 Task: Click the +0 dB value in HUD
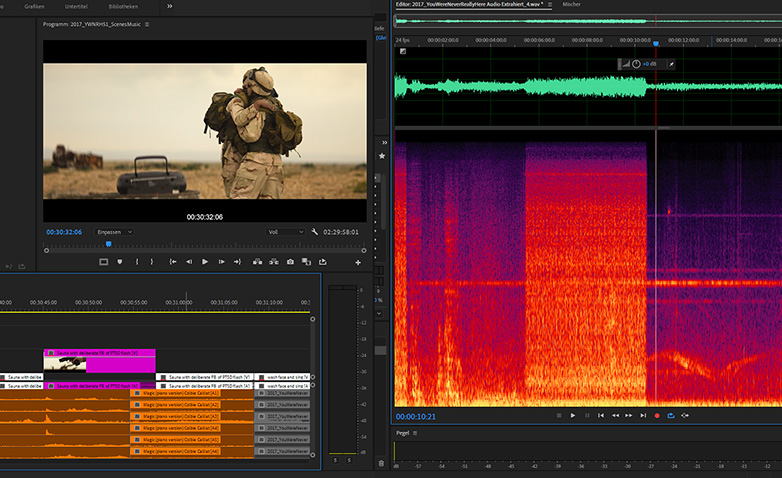click(x=649, y=64)
